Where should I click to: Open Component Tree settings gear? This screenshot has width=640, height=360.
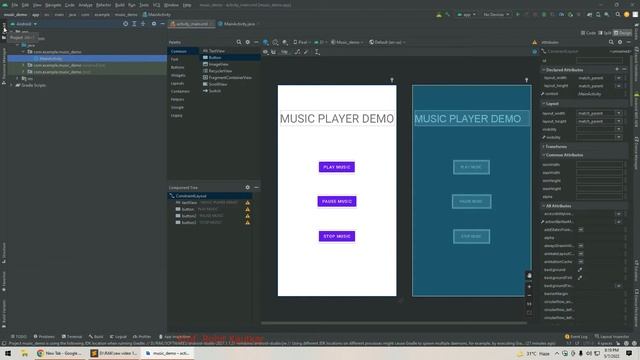click(247, 187)
